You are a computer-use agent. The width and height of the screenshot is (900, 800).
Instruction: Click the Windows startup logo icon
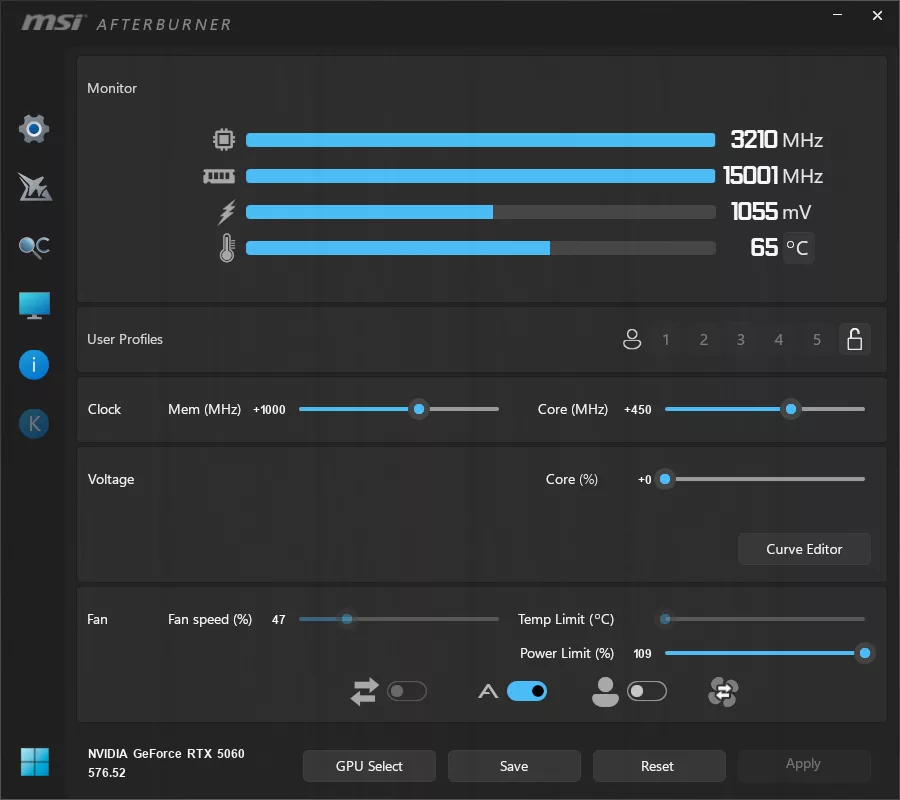click(34, 762)
